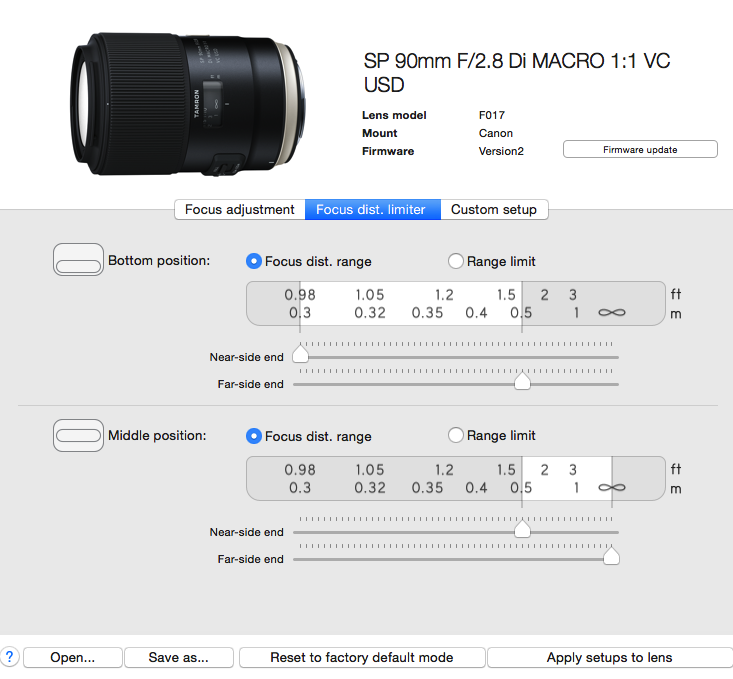Click the Bottom position distance scale display

tap(456, 303)
